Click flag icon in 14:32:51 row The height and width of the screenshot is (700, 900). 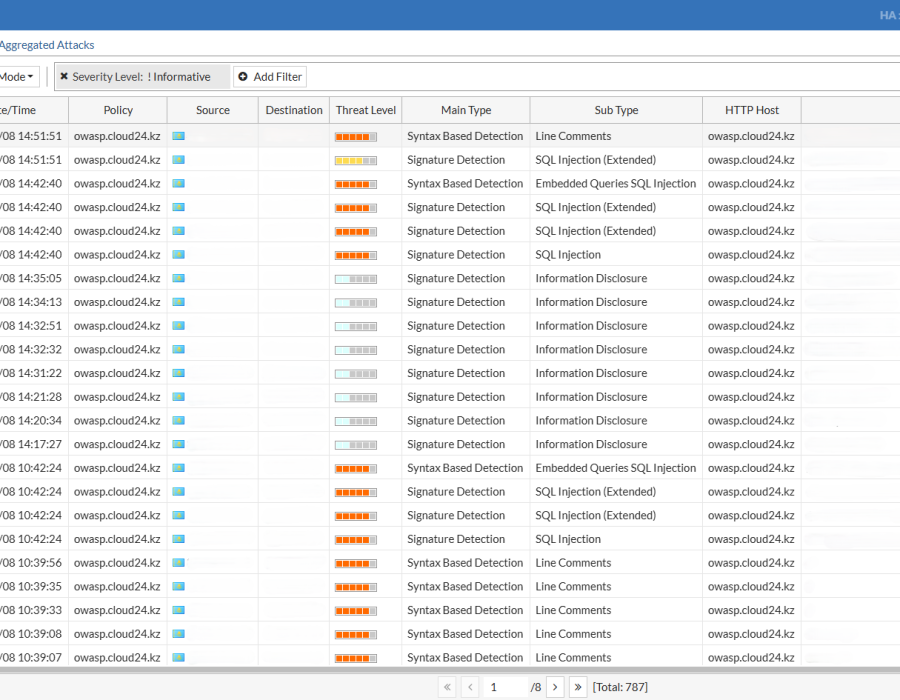tap(179, 325)
